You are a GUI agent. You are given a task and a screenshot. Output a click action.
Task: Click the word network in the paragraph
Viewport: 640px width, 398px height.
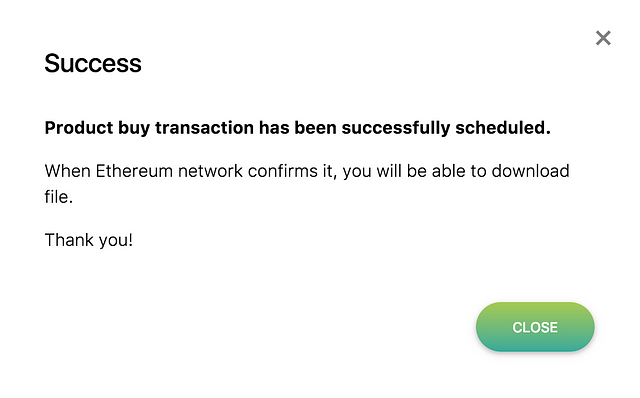pyautogui.click(x=210, y=171)
